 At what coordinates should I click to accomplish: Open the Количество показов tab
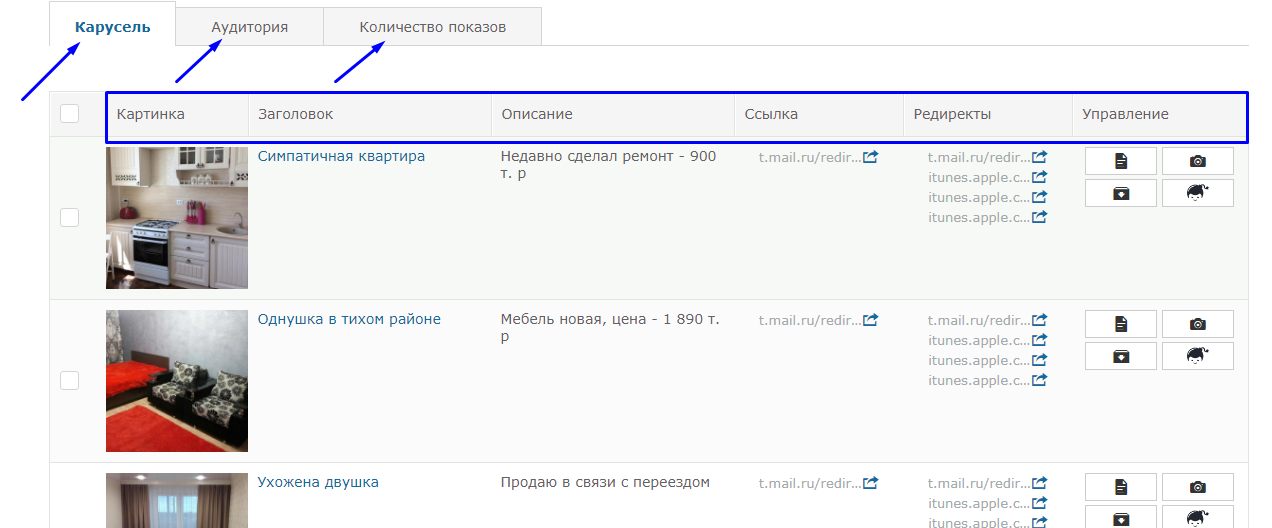click(433, 27)
